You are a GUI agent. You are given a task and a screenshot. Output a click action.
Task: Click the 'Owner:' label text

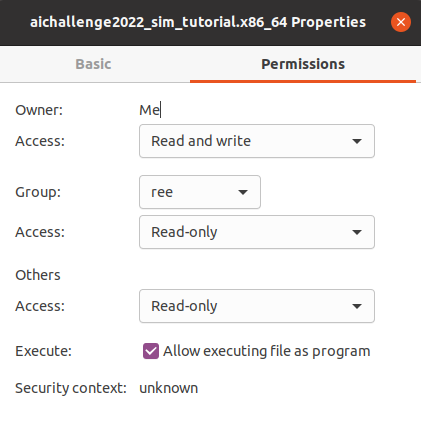coord(39,110)
